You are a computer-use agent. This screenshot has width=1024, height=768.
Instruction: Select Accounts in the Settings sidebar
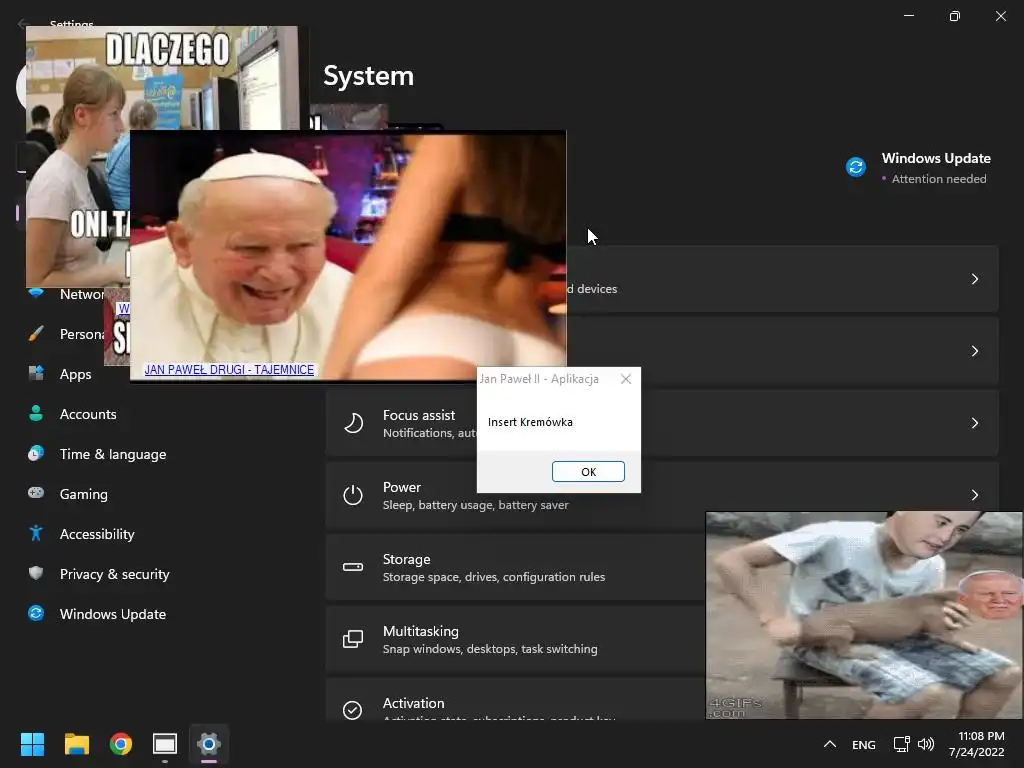coord(88,414)
